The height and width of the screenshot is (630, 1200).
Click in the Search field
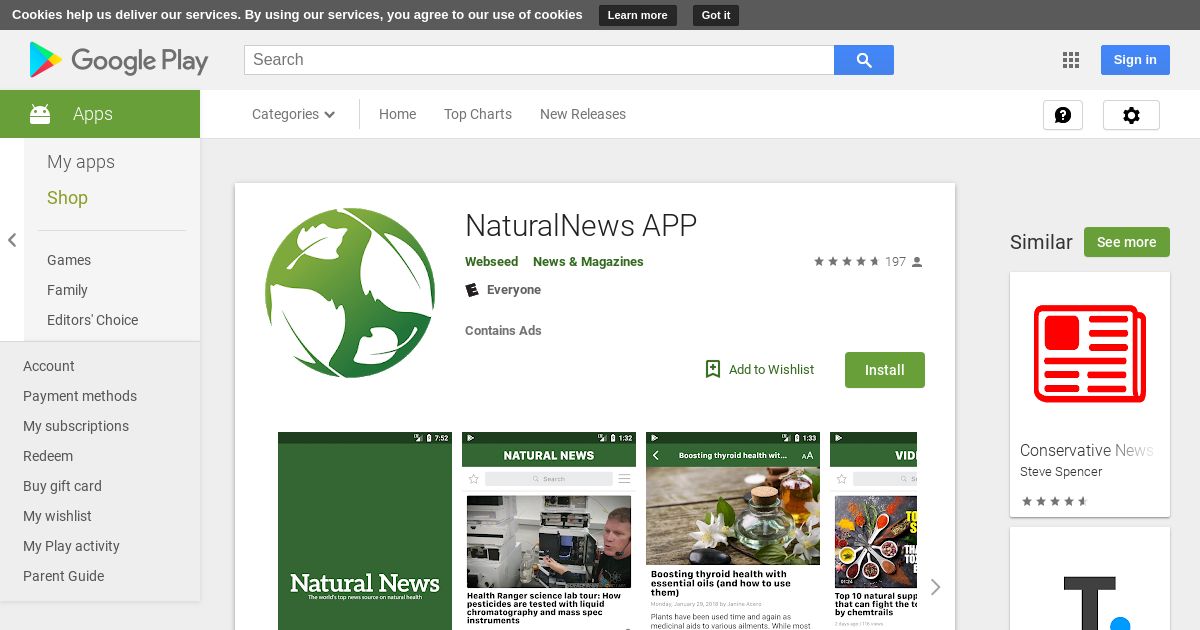click(x=539, y=60)
